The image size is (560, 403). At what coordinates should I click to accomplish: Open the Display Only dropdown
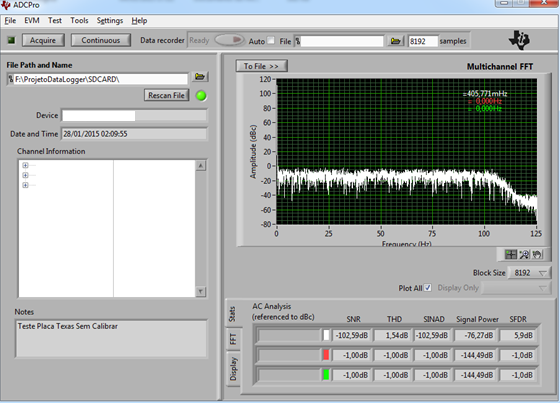(516, 288)
